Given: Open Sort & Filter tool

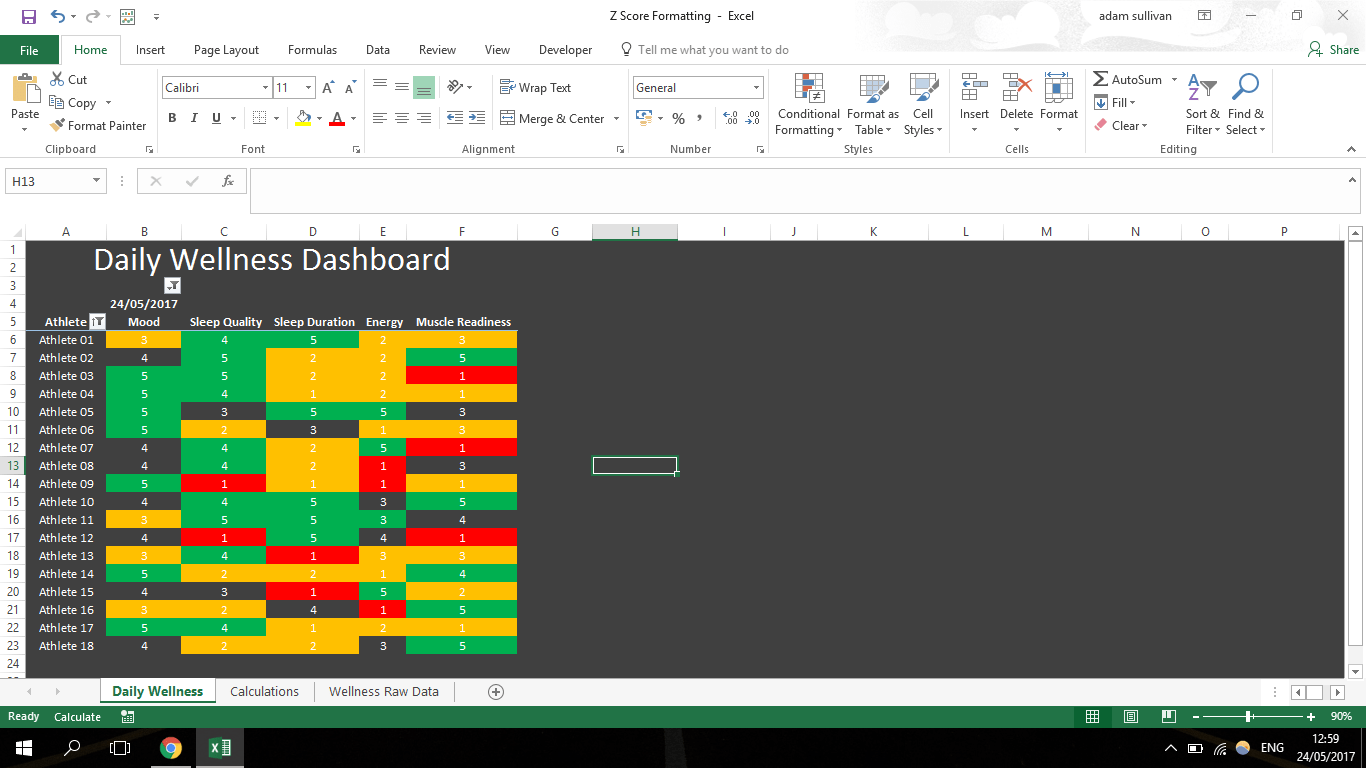Looking at the screenshot, I should 1202,105.
